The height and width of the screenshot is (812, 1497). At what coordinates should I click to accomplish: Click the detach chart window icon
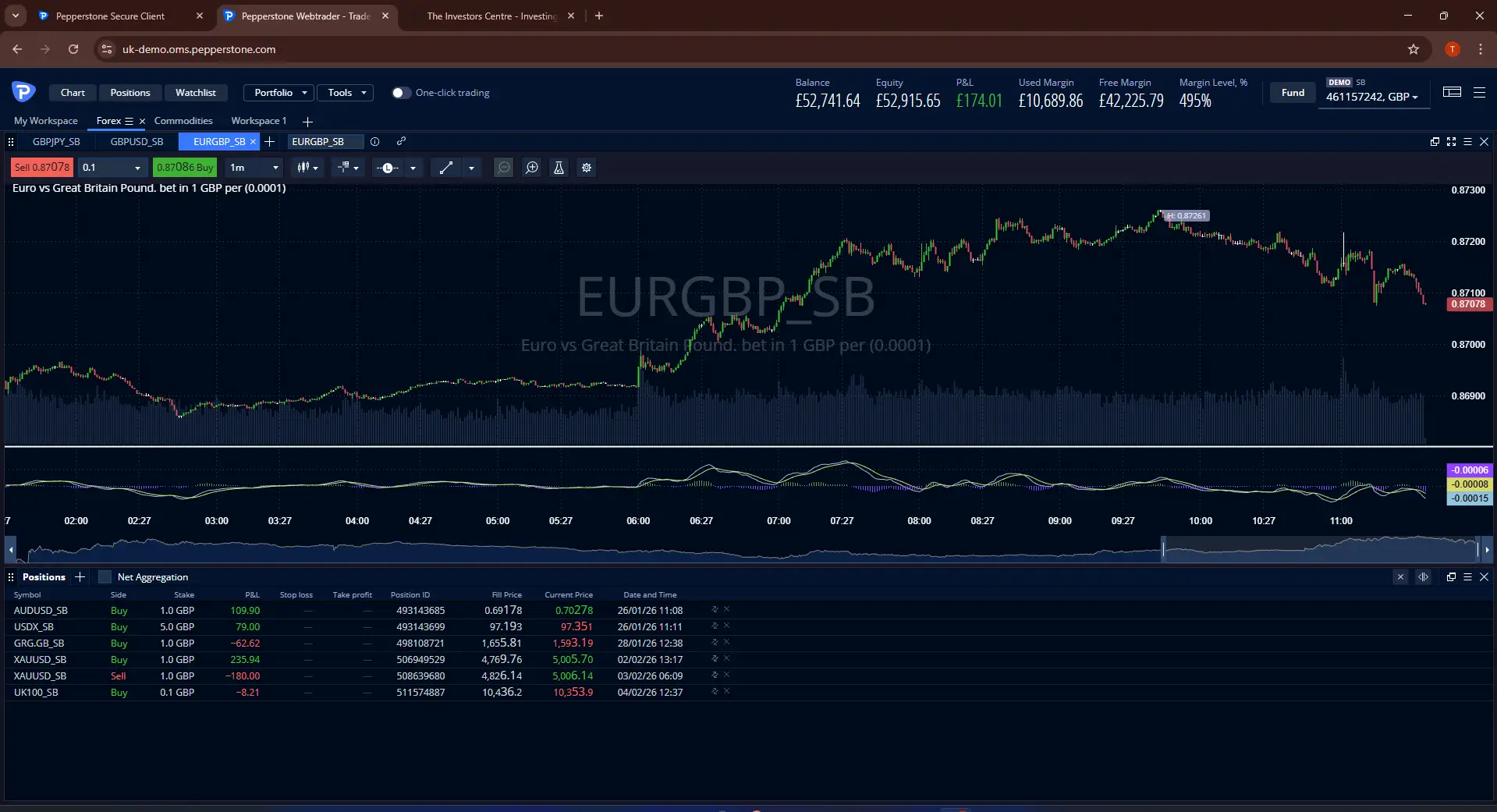click(x=1435, y=142)
